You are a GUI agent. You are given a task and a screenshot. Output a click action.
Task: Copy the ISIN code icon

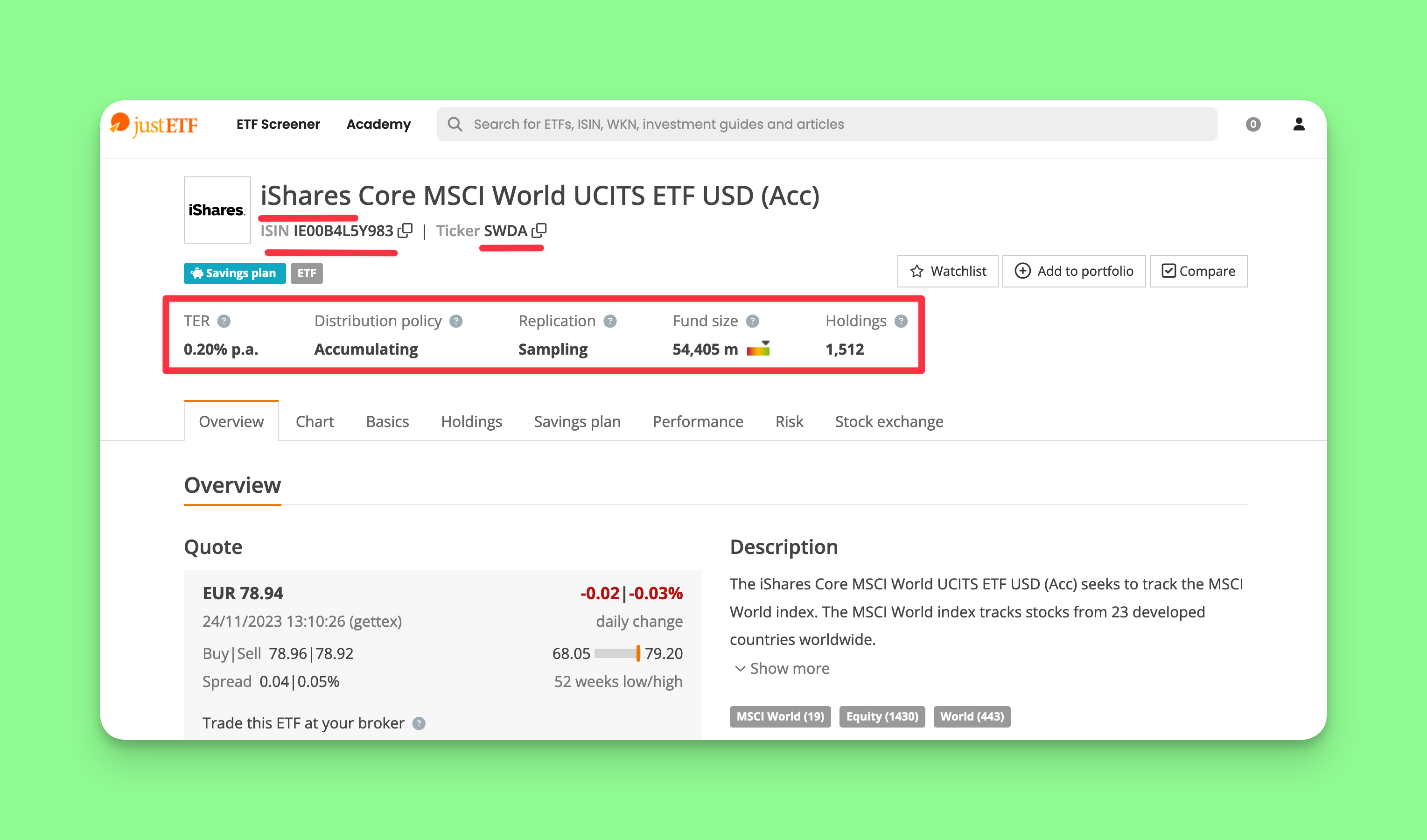pos(405,231)
